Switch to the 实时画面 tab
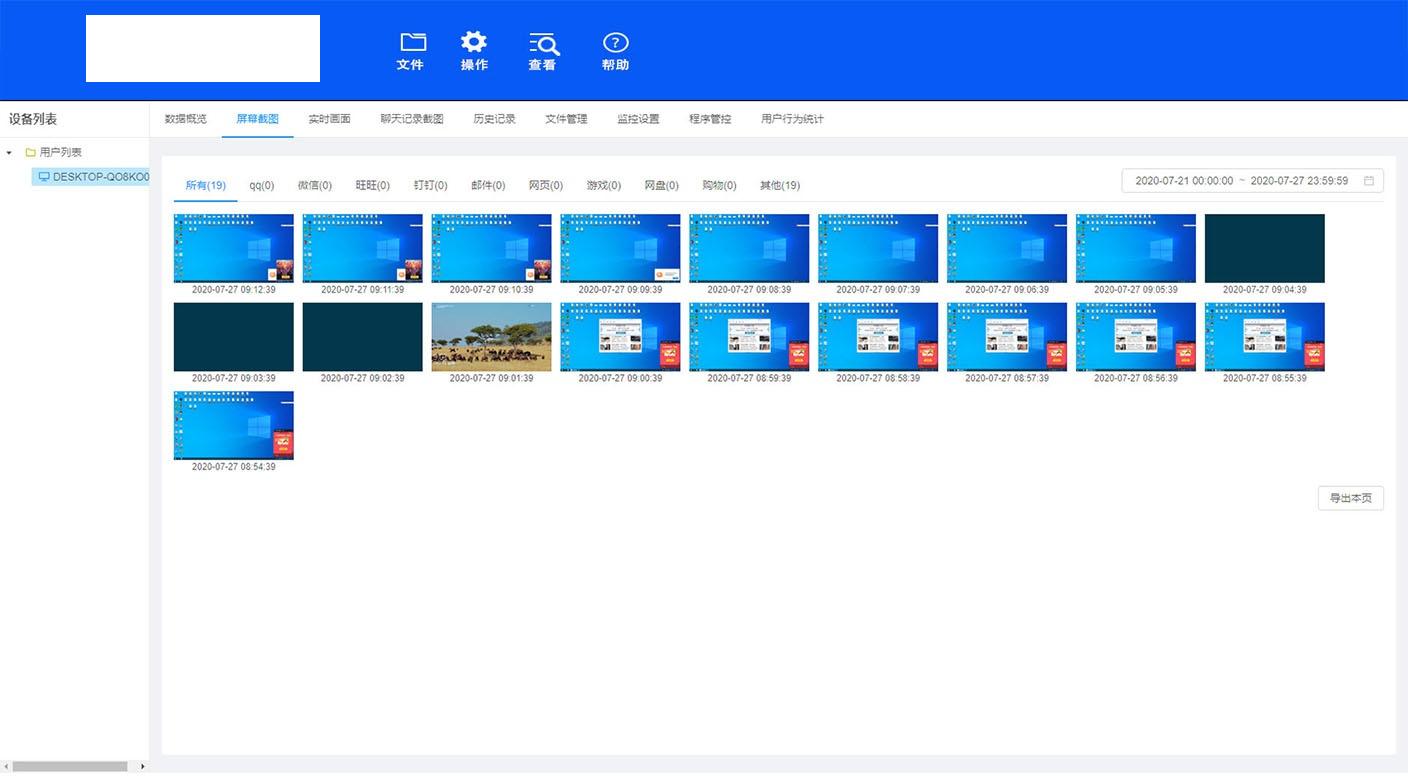Viewport: 1408px width, 776px height. coord(329,119)
